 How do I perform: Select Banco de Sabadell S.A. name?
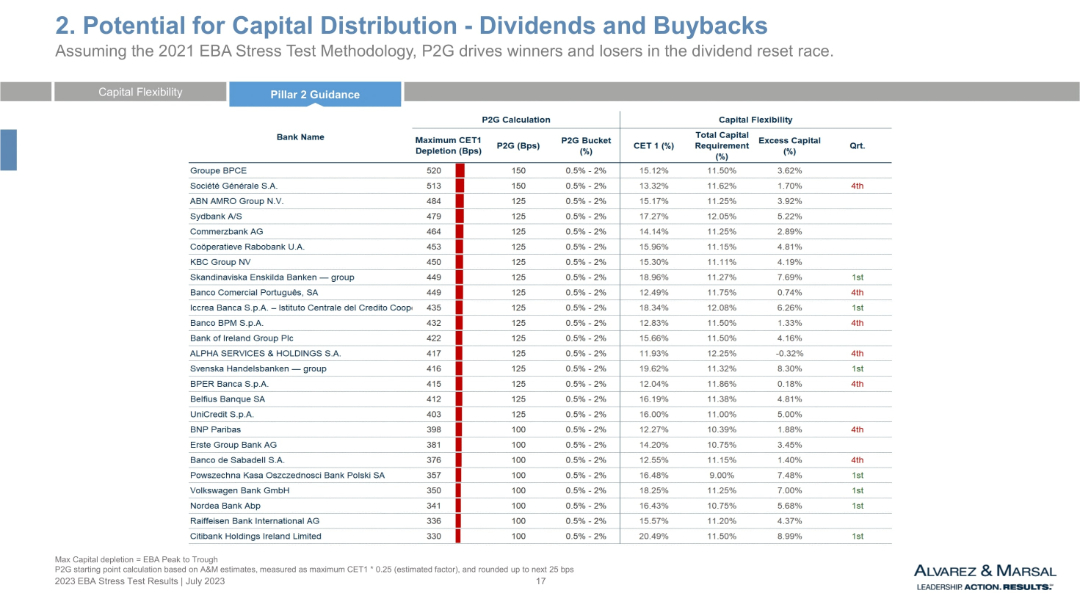click(x=237, y=460)
